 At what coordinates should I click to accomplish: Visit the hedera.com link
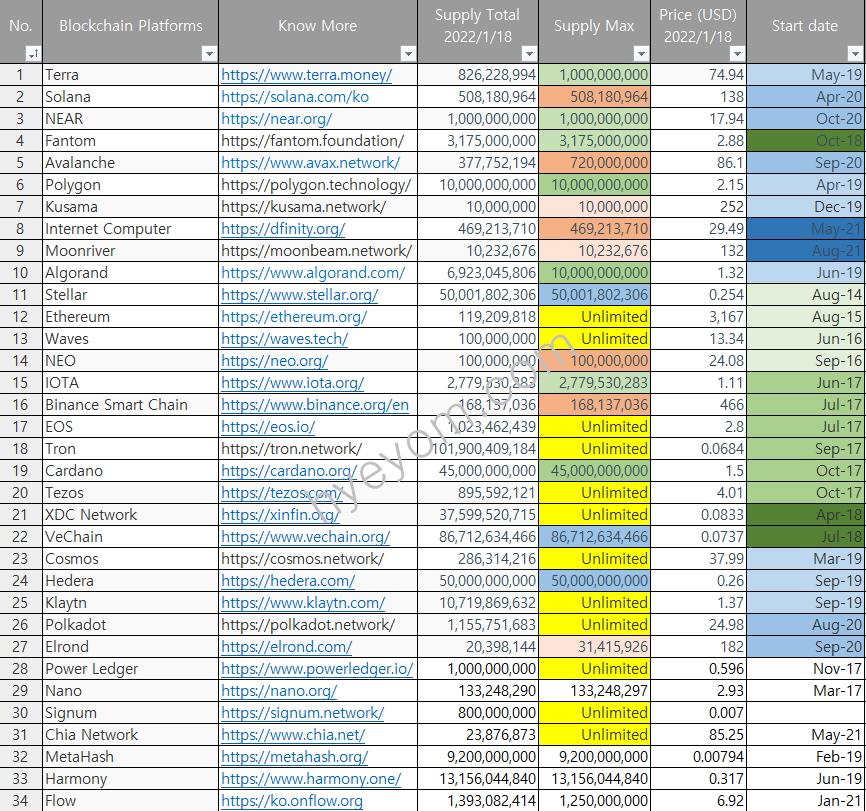coord(288,581)
